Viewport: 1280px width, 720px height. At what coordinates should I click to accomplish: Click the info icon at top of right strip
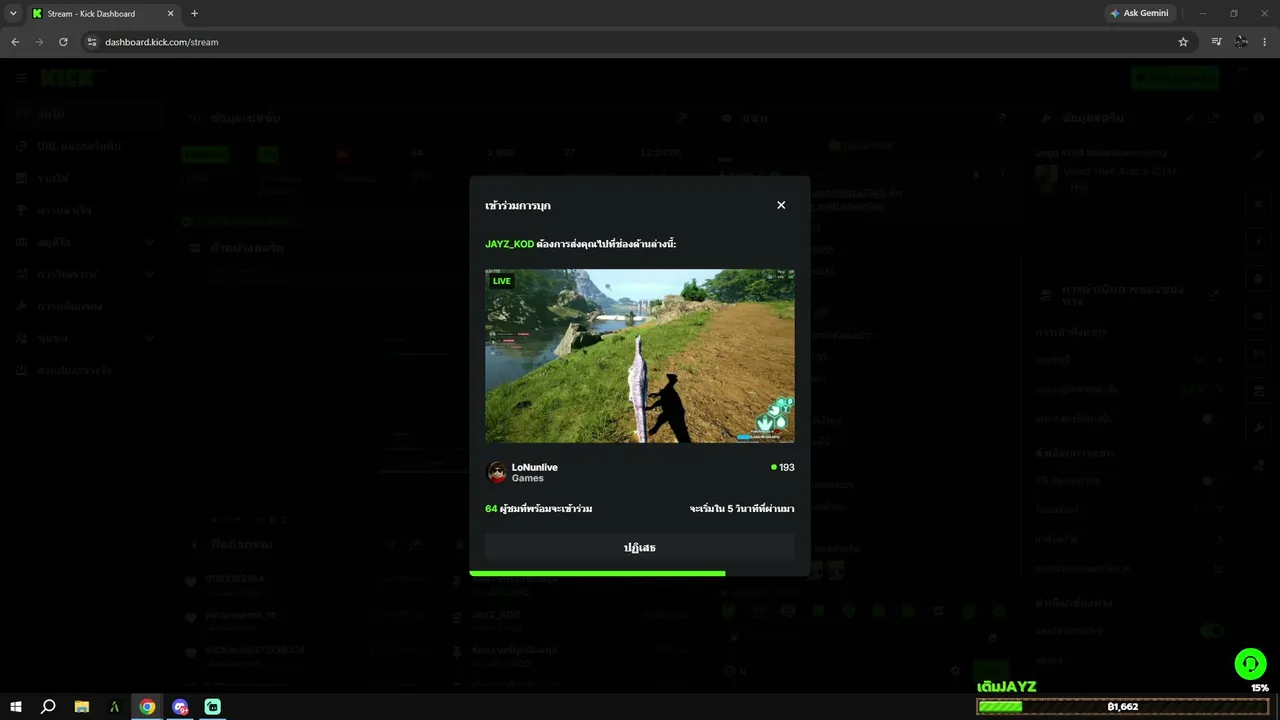coord(1259,118)
